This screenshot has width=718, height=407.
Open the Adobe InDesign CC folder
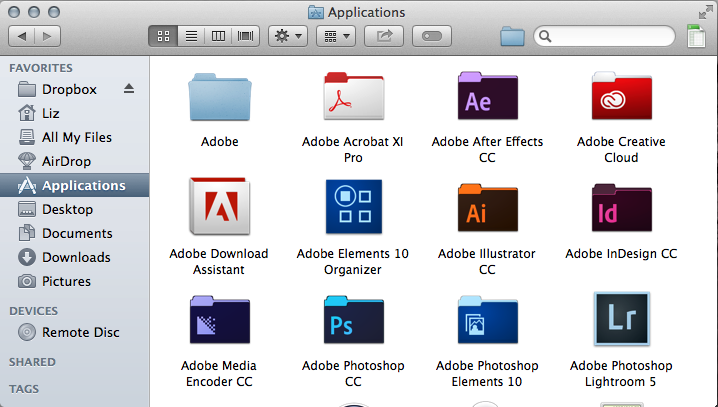click(621, 207)
